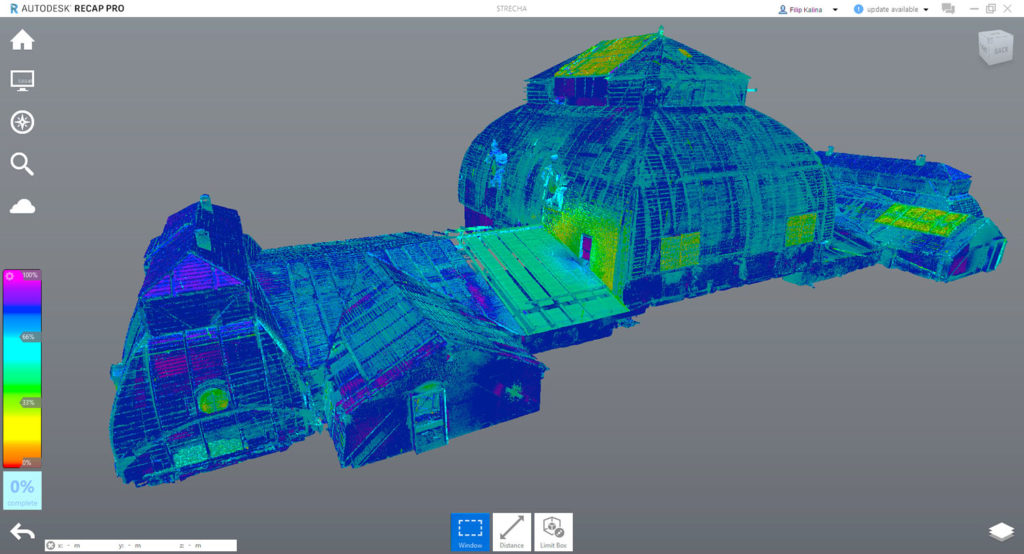
Task: Choose the Limit Box tool
Action: 553,531
